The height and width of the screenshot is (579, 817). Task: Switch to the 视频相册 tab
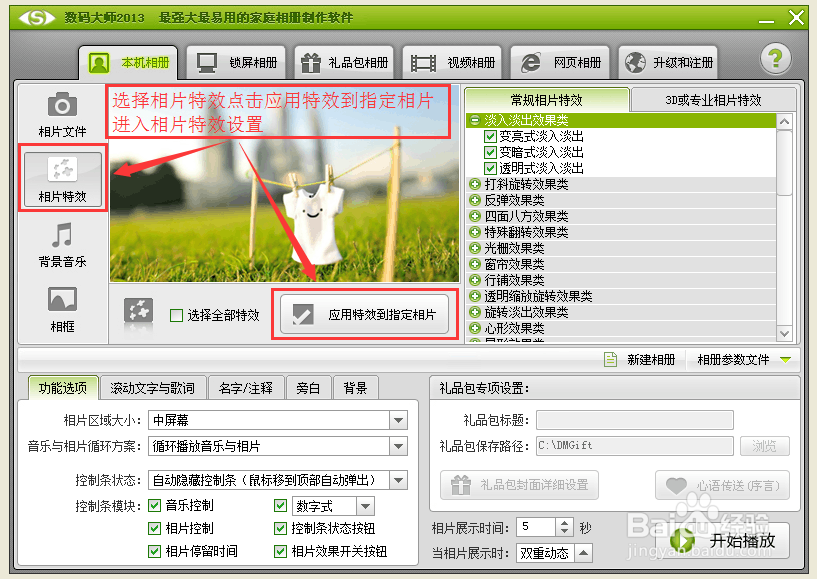click(x=452, y=63)
